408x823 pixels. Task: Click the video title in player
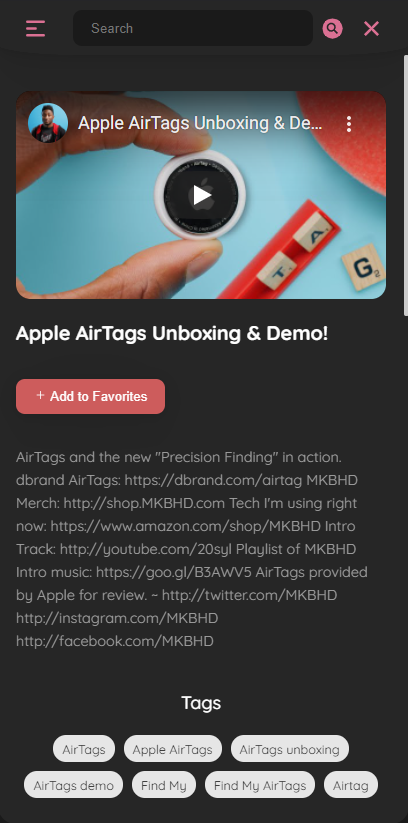point(200,123)
